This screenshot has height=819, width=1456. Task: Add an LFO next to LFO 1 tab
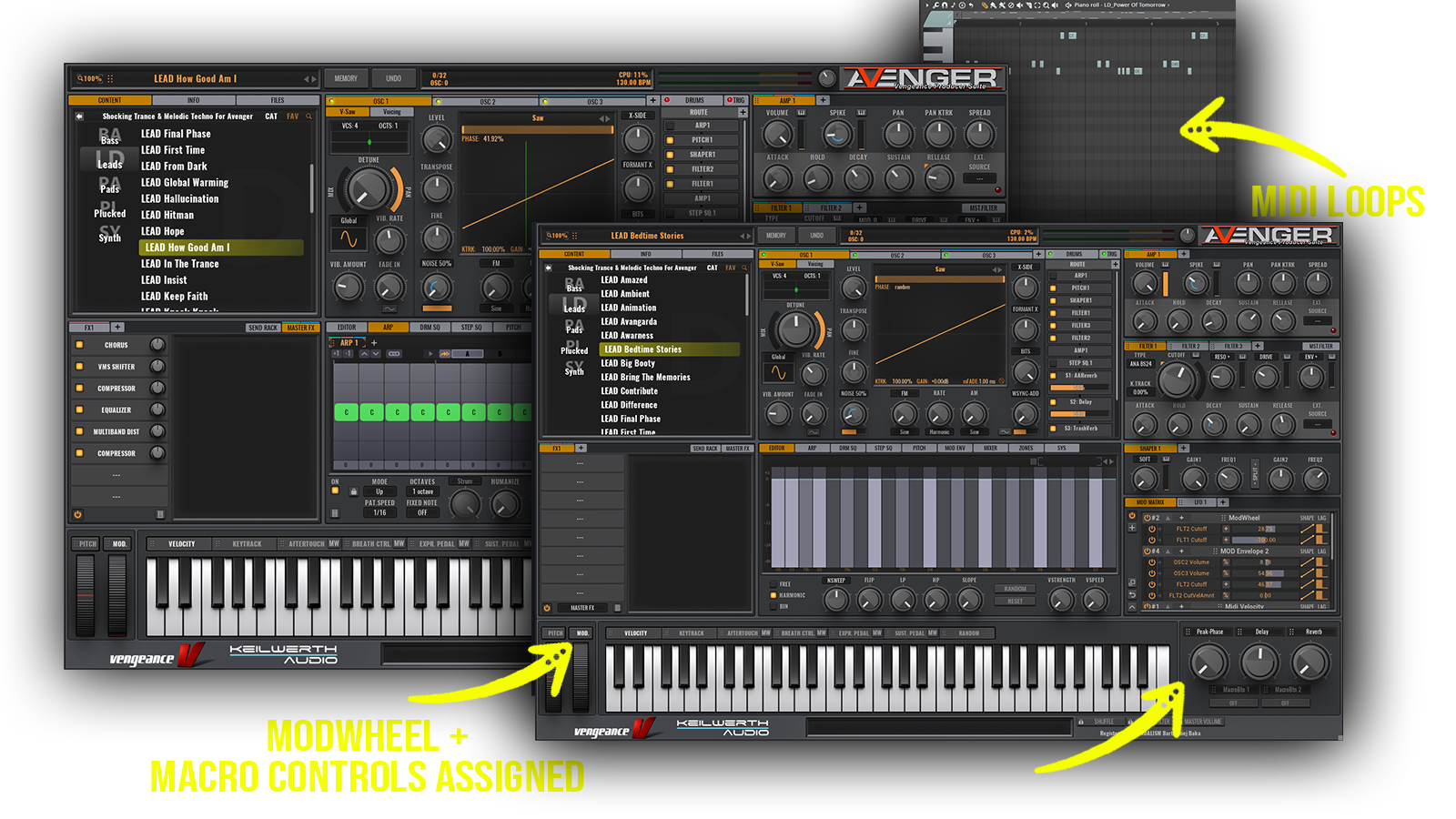[1223, 502]
